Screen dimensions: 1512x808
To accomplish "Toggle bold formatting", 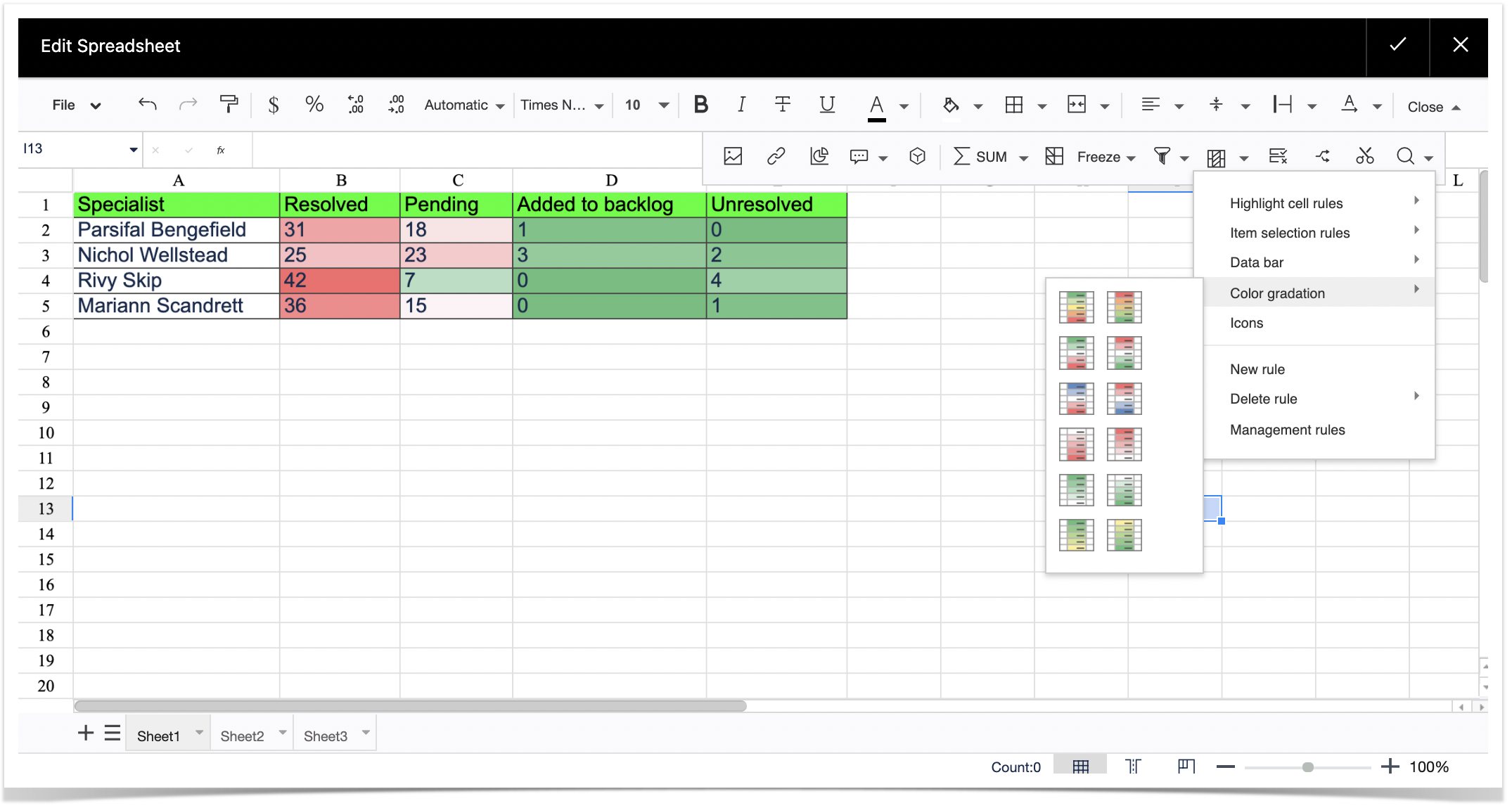I will coord(700,105).
